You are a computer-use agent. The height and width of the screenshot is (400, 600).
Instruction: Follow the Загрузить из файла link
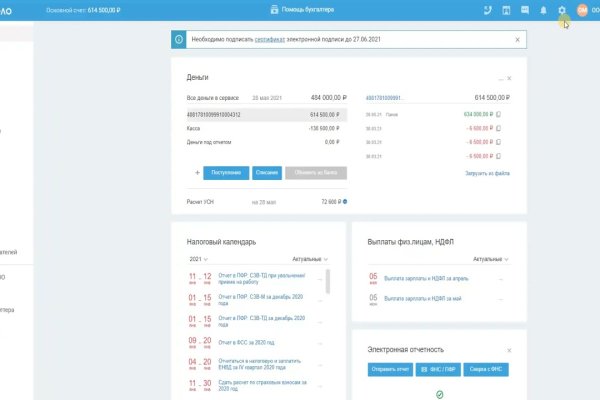(488, 174)
